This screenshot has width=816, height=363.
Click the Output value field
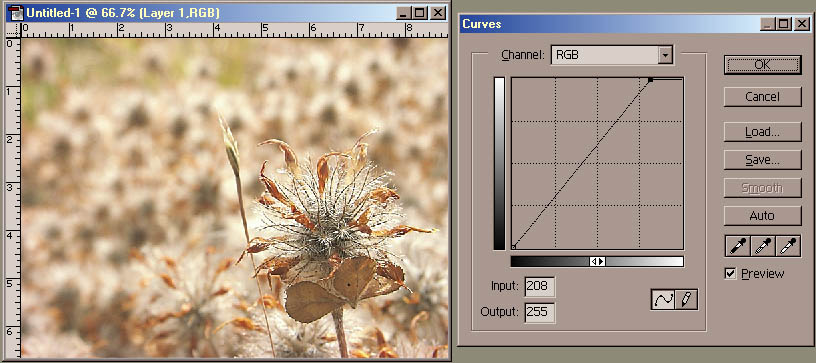pyautogui.click(x=540, y=313)
